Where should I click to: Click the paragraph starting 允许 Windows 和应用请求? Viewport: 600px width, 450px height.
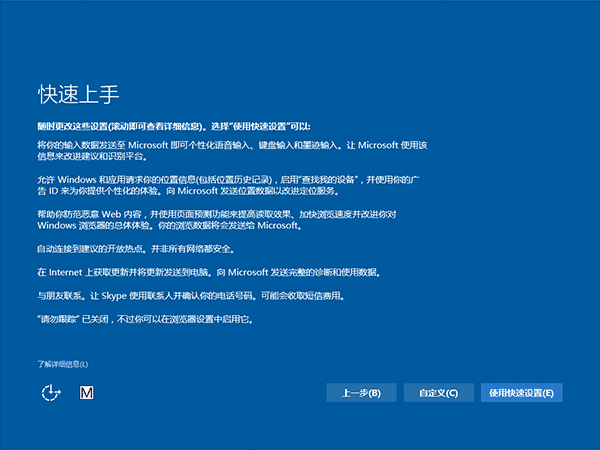coord(228,185)
